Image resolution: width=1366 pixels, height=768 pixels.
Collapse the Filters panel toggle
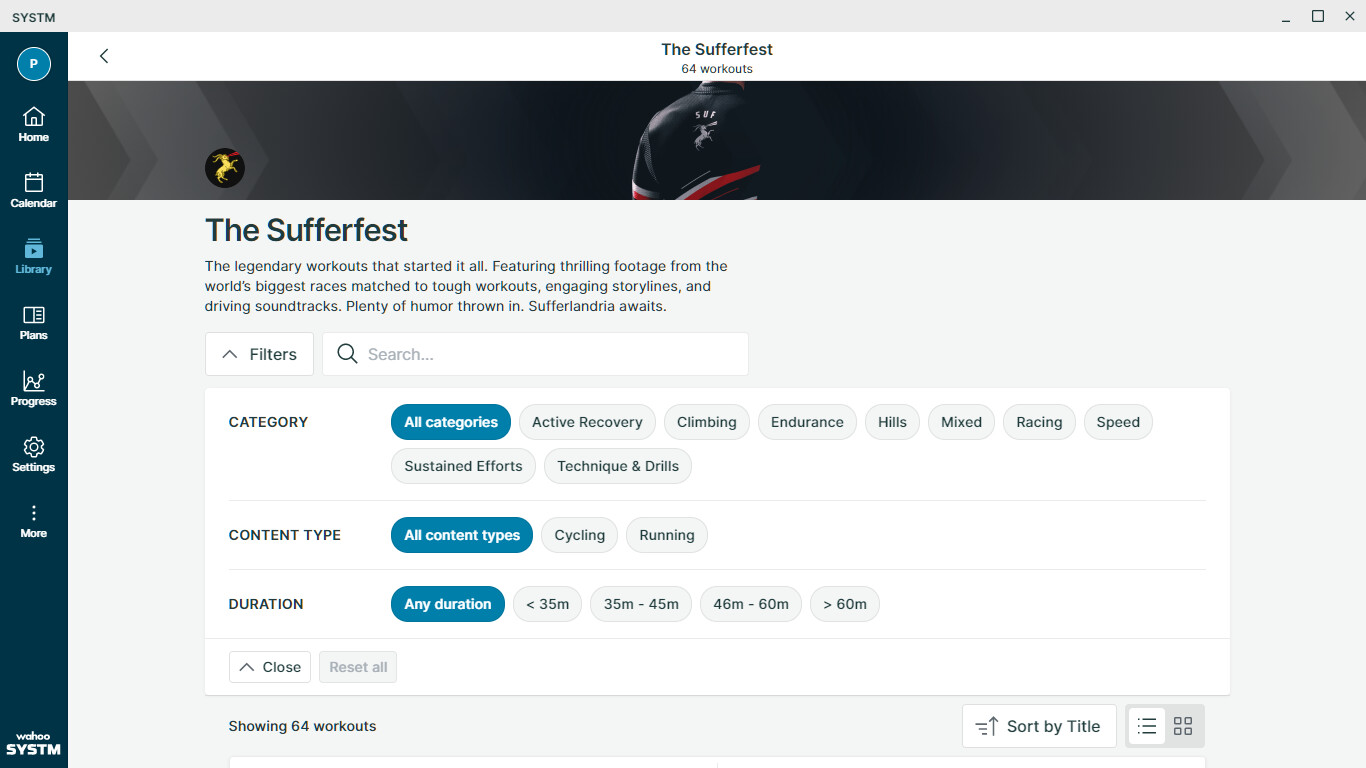[259, 354]
